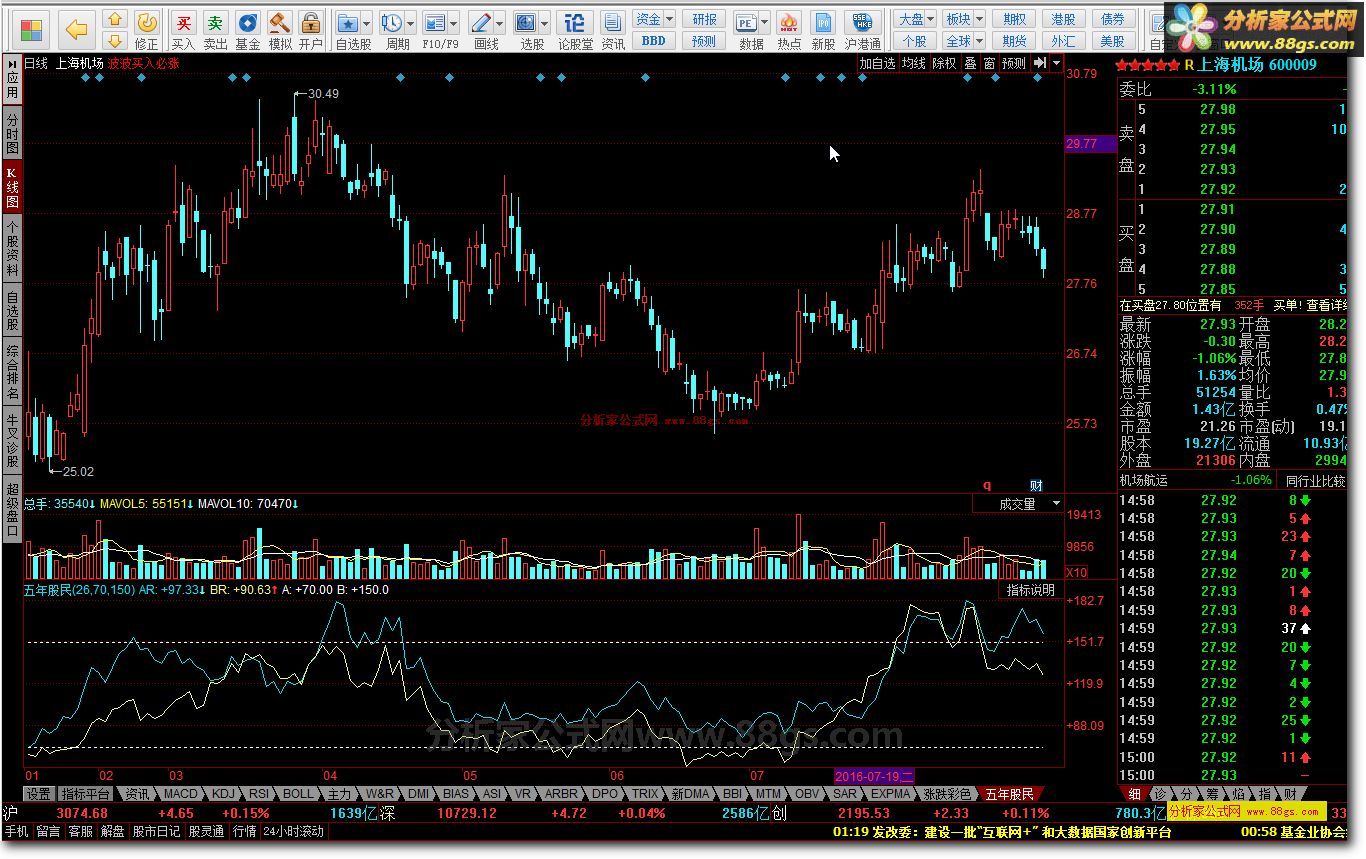This screenshot has width=1366, height=859.
Task: Open the 个股资料 side tab
Action: point(12,249)
